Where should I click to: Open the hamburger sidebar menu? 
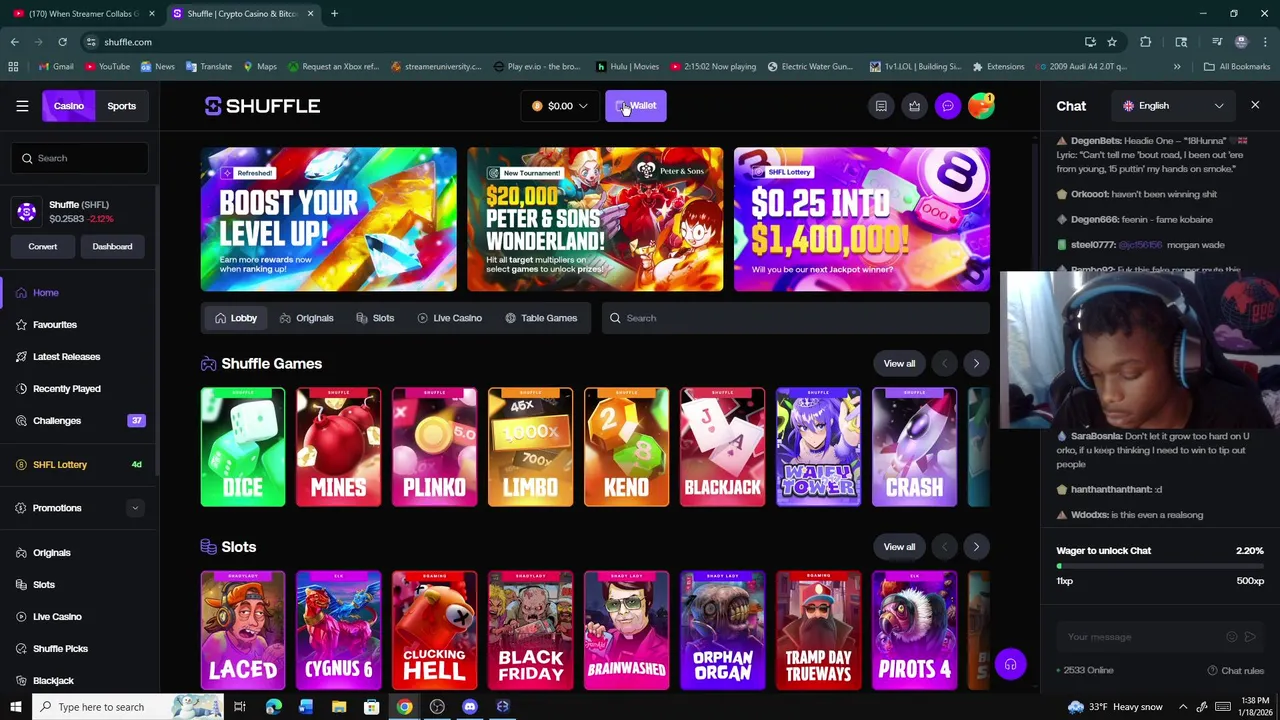pyautogui.click(x=22, y=106)
